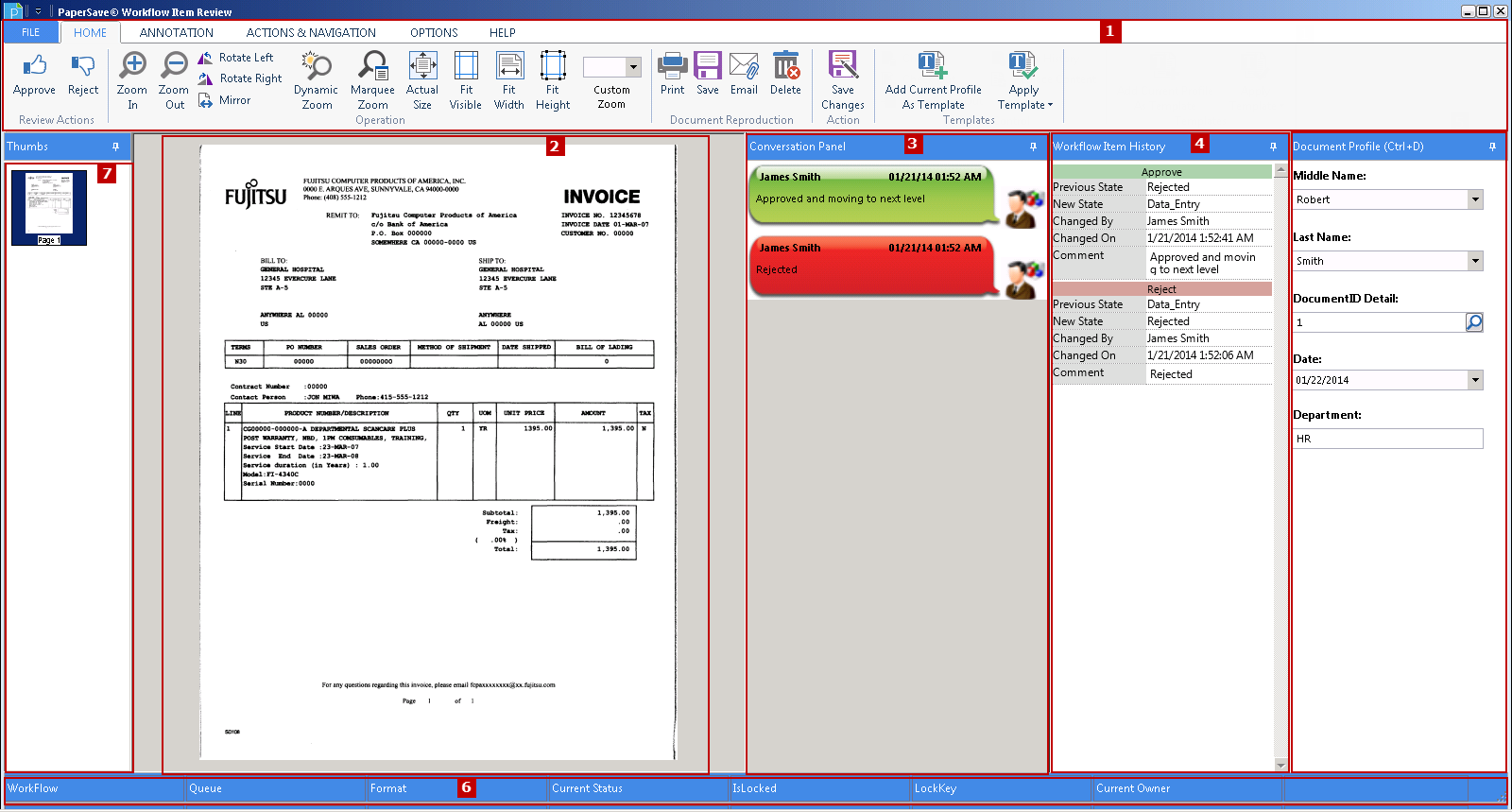Click Save Changes action
Image resolution: width=1512 pixels, height=812 pixels.
coord(843,80)
